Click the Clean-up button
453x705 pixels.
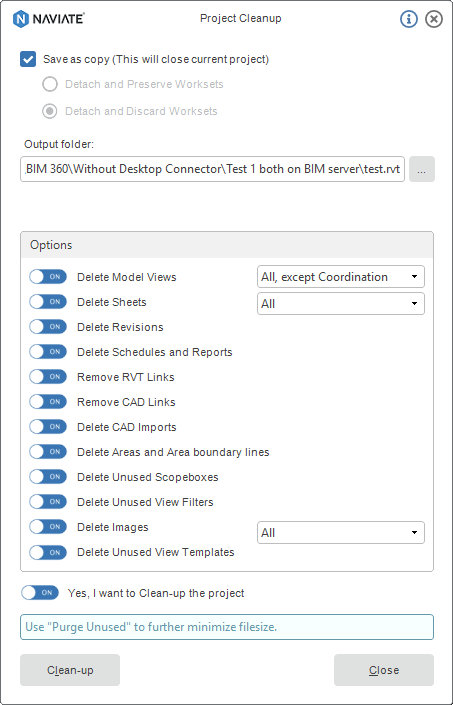pos(70,670)
